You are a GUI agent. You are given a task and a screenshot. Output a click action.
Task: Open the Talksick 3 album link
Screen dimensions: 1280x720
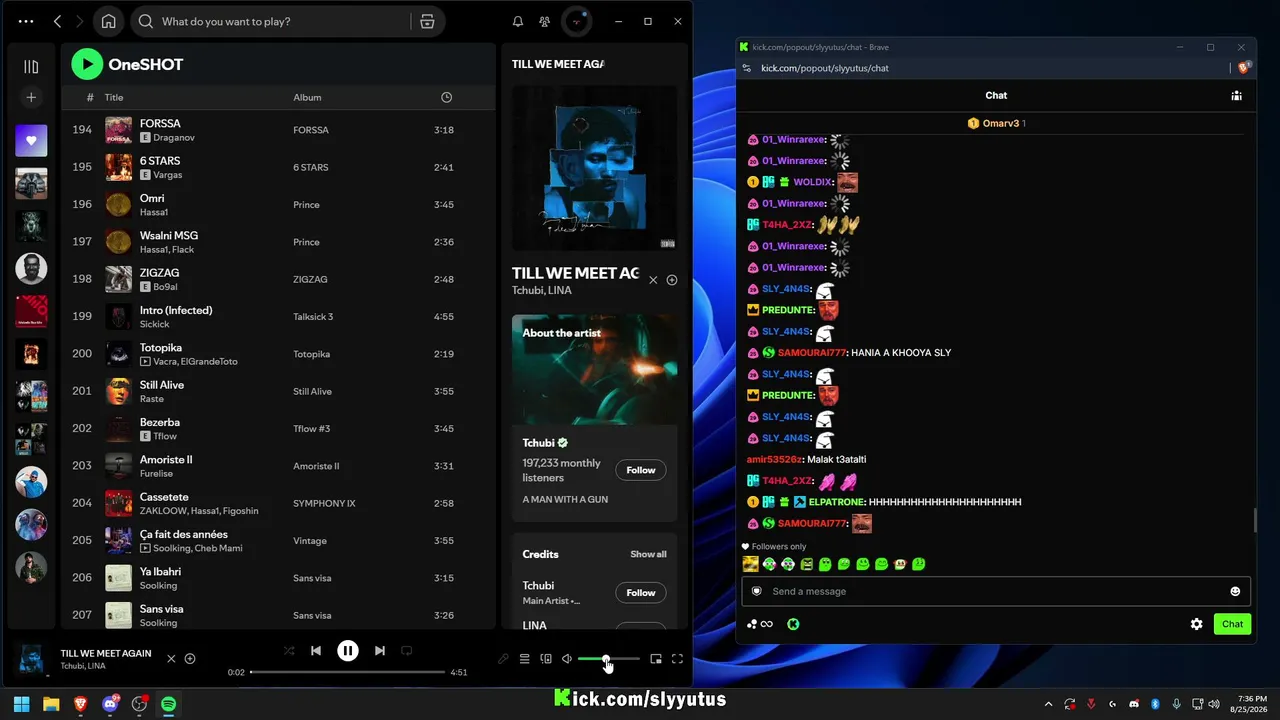[313, 317]
